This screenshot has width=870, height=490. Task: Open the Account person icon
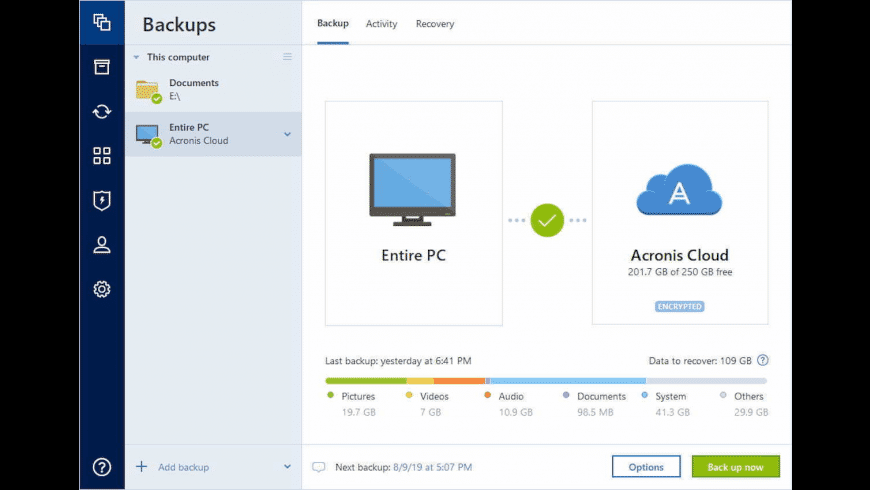102,245
